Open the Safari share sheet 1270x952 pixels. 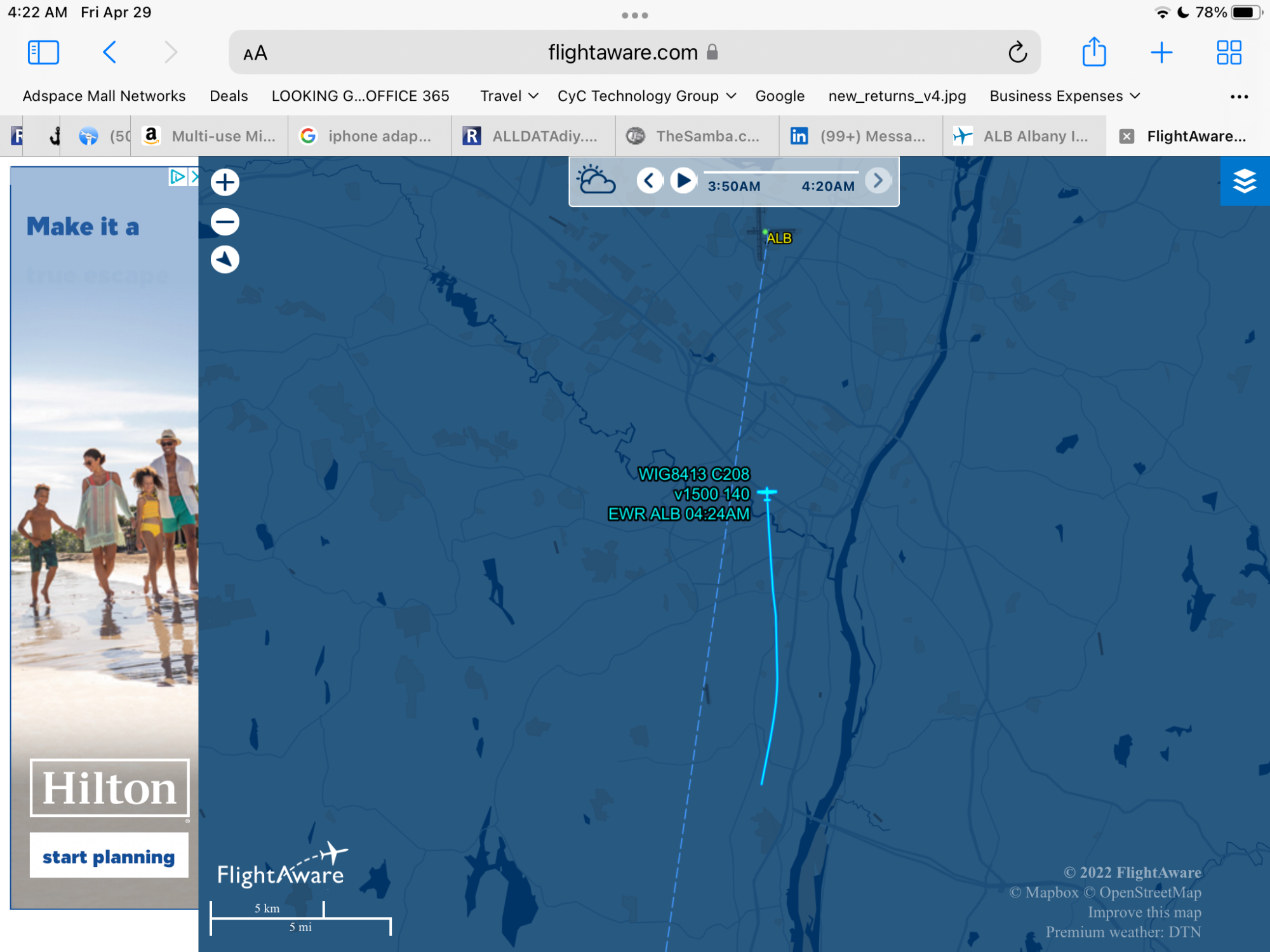1093,53
